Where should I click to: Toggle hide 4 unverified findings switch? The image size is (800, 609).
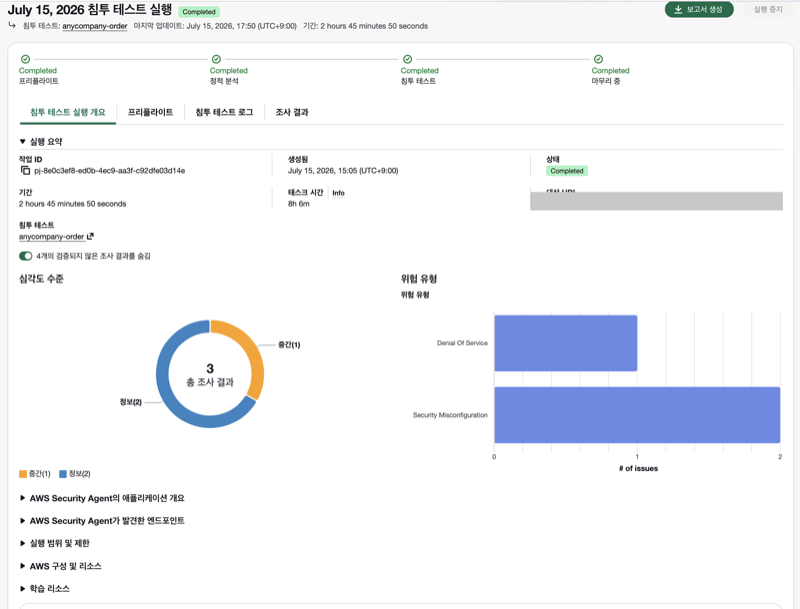tap(26, 256)
